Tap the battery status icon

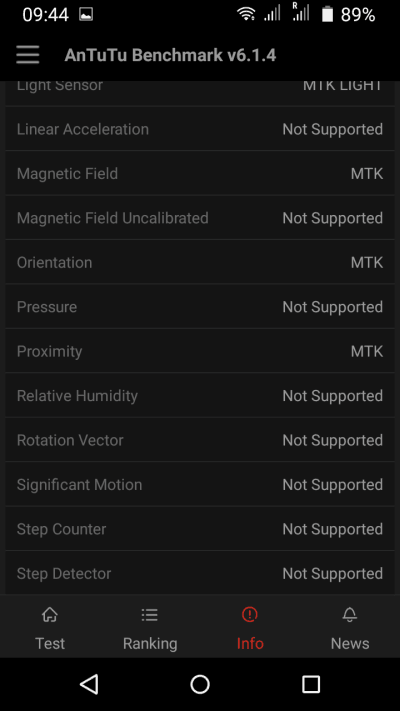[327, 15]
